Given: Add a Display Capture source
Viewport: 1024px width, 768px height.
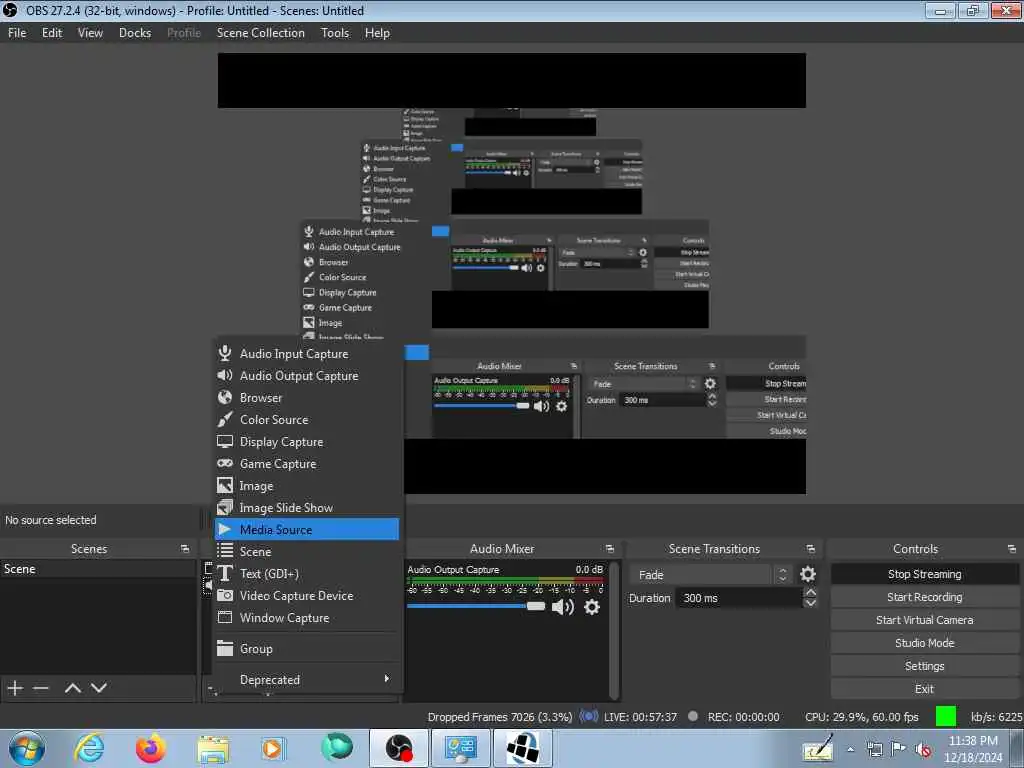Looking at the screenshot, I should (307, 442).
